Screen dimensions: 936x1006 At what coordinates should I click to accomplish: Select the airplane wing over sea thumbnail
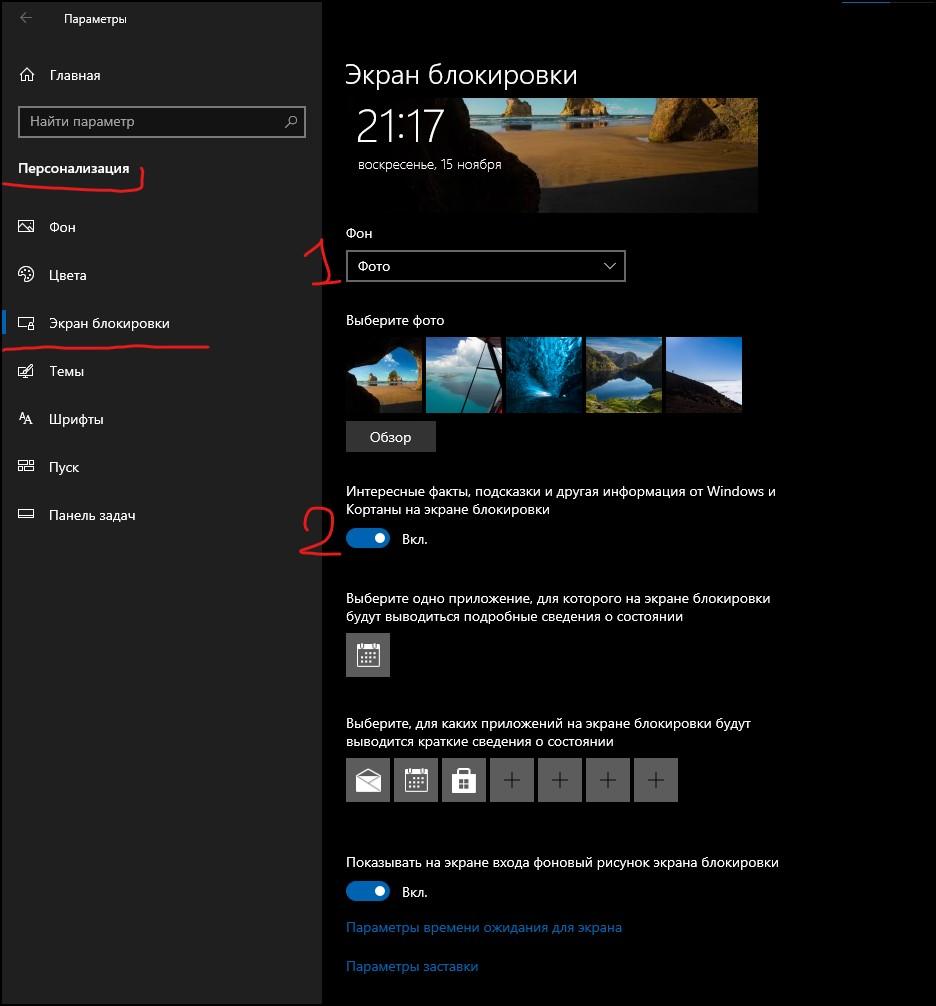(464, 375)
